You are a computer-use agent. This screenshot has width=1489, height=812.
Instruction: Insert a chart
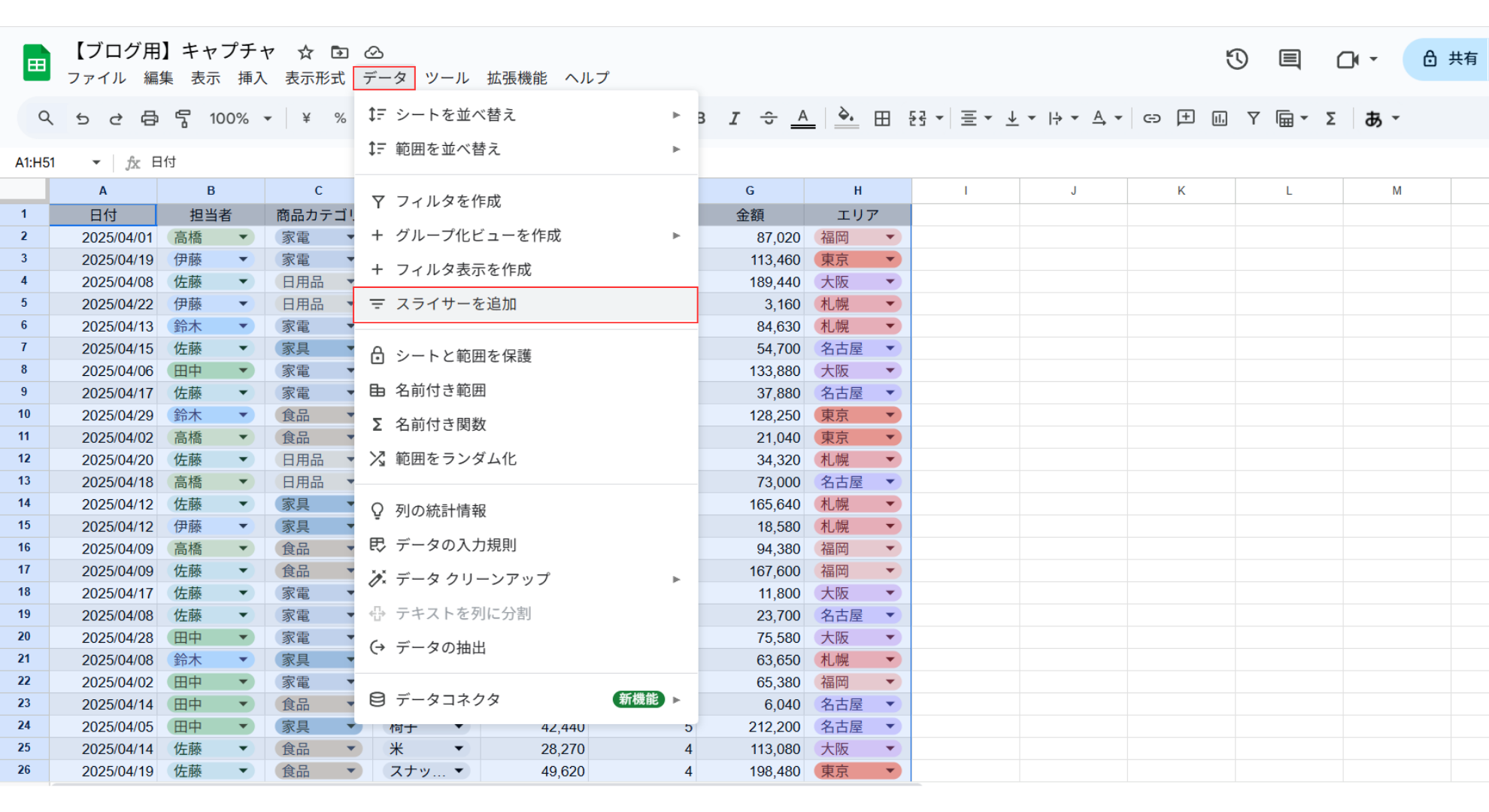point(1220,118)
